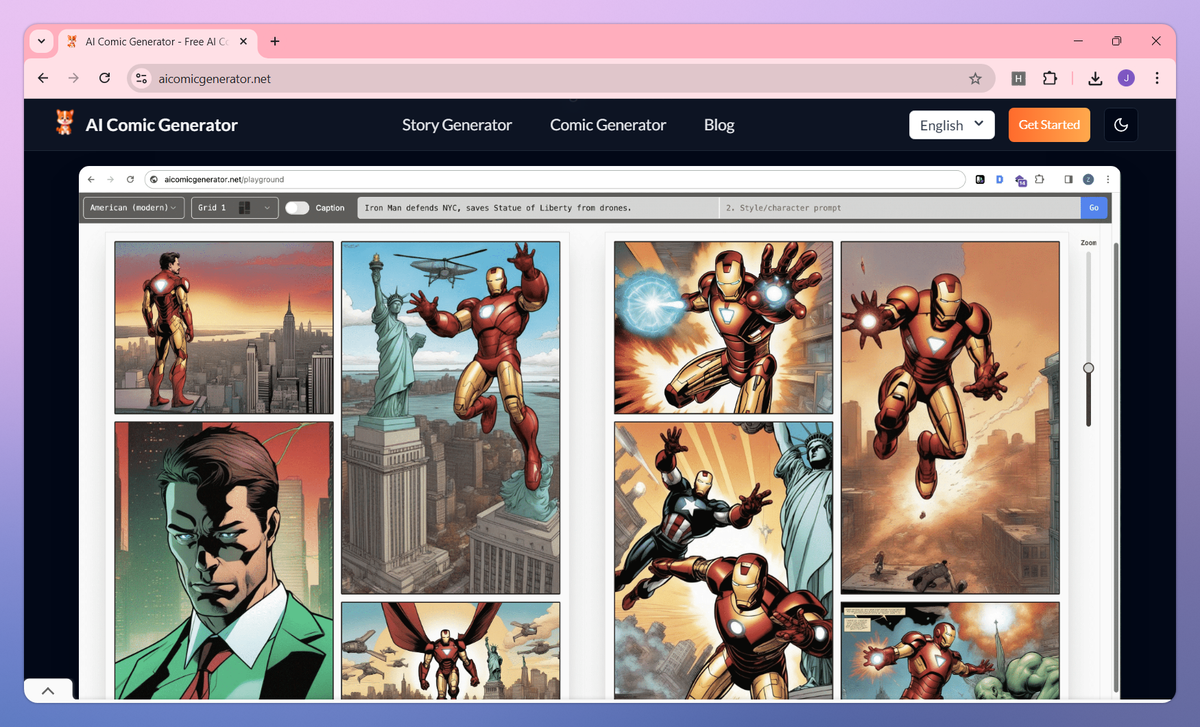
Task: Select the Blog menu item
Action: (x=719, y=124)
